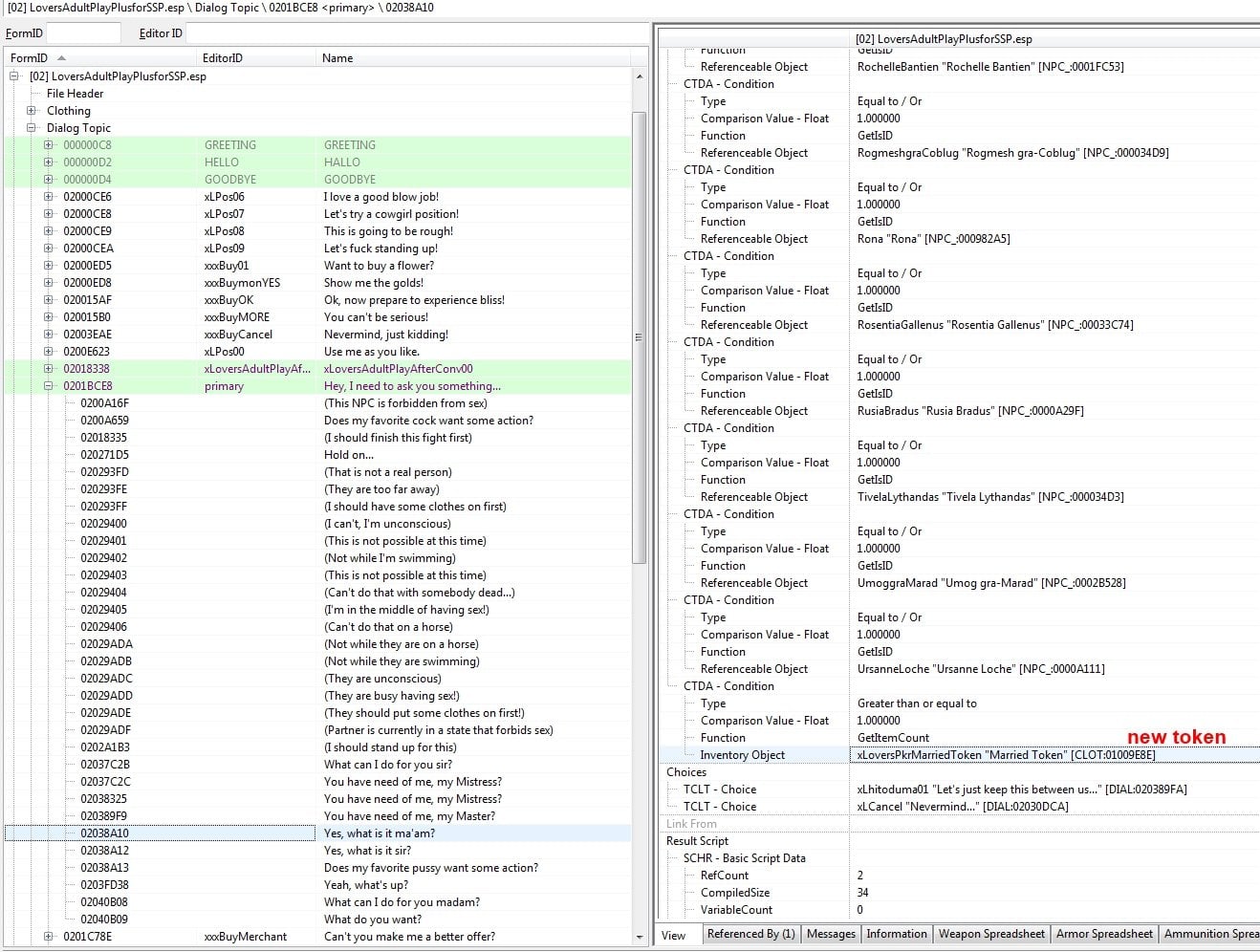
Task: Open the Armor Spreadsheet tab
Action: (x=1104, y=934)
